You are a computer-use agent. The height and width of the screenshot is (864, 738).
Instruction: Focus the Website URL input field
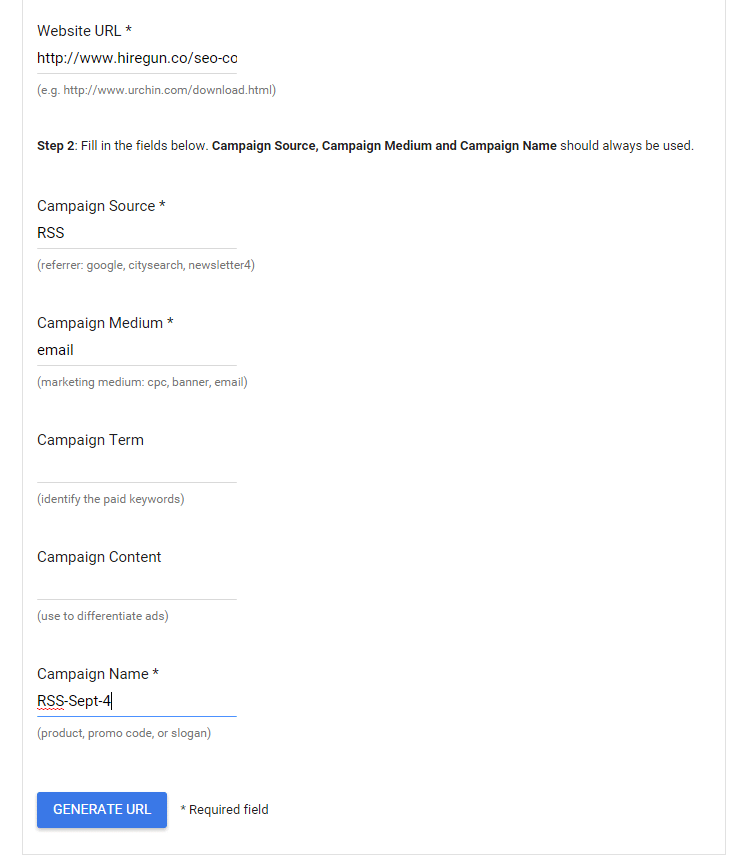[137, 58]
